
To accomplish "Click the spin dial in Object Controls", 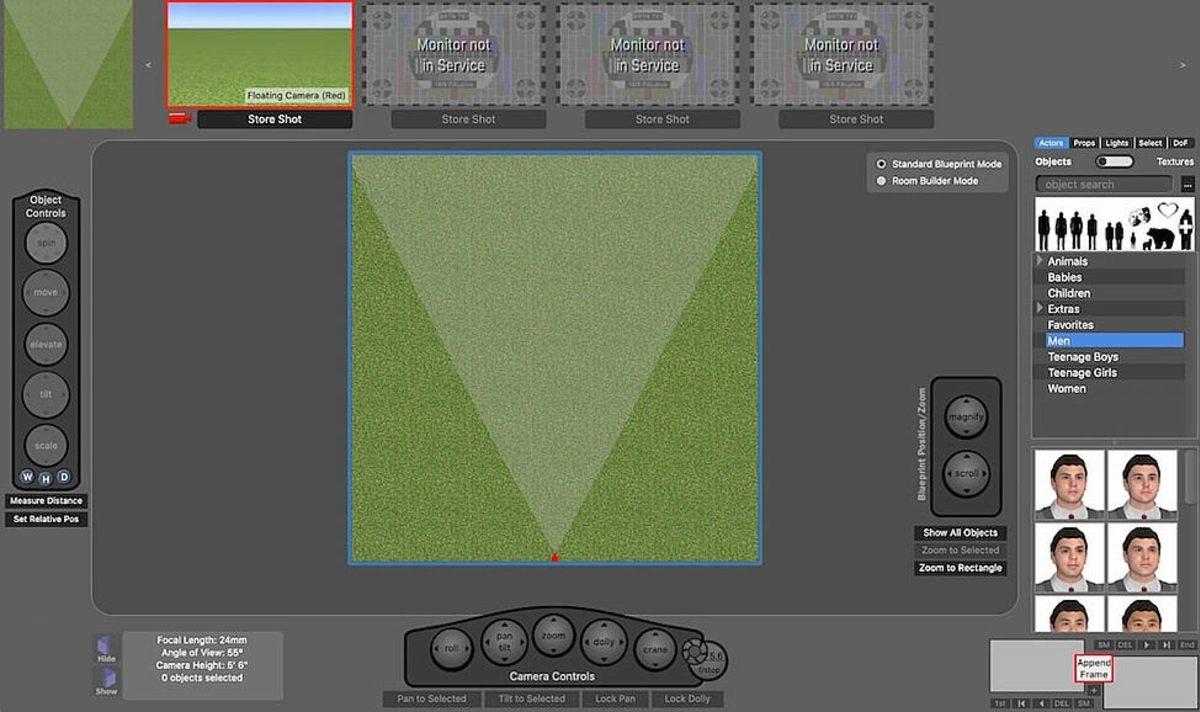I will pos(46,243).
